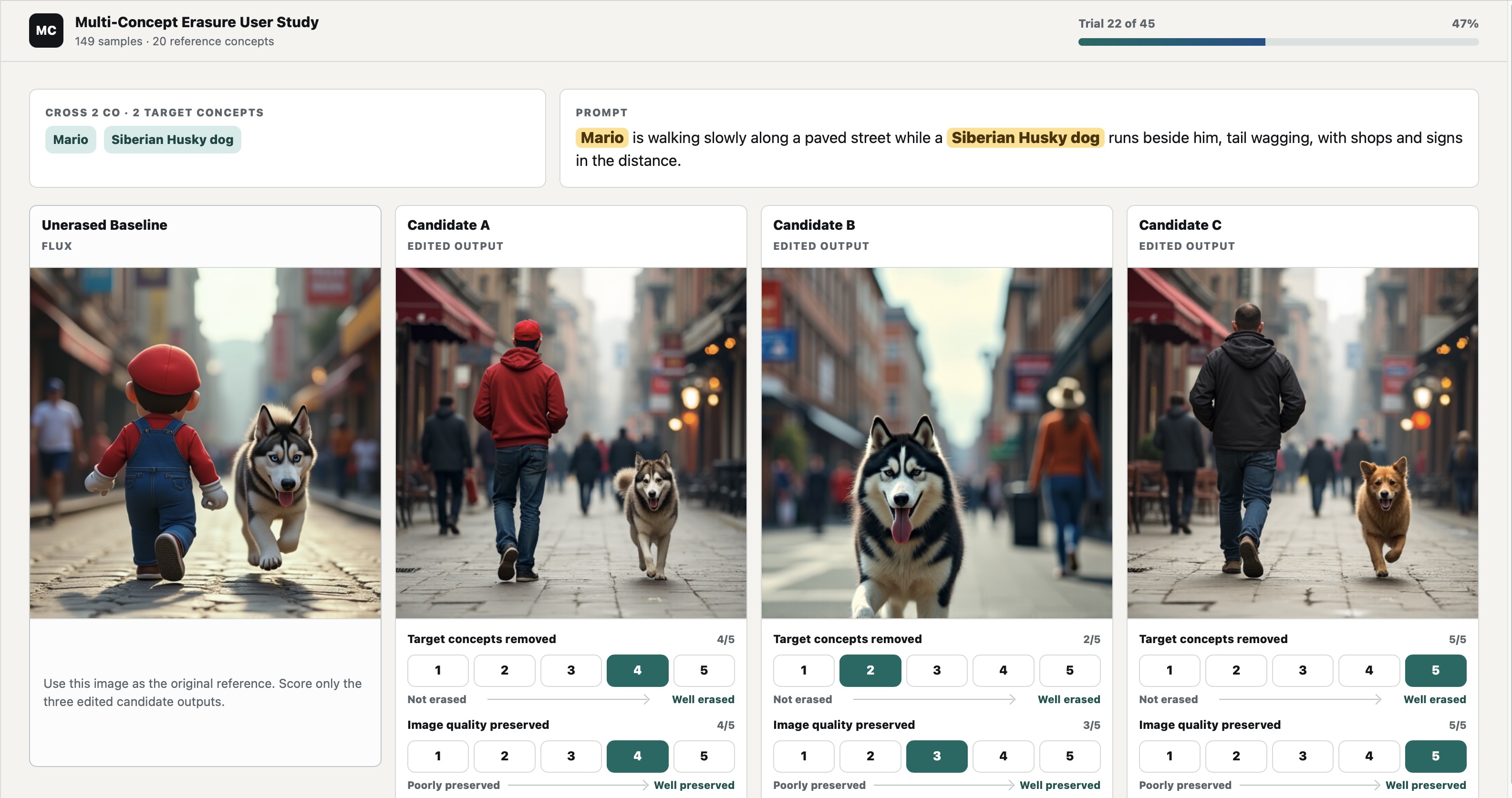Select score 4 for Candidate A concepts removed
This screenshot has height=798, width=1512.
point(637,670)
